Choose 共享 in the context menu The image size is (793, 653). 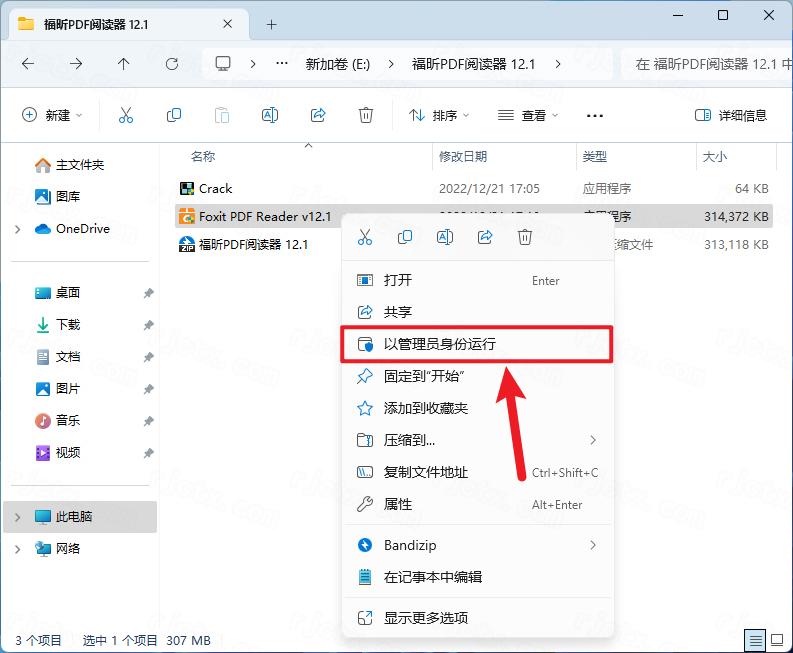[477, 312]
